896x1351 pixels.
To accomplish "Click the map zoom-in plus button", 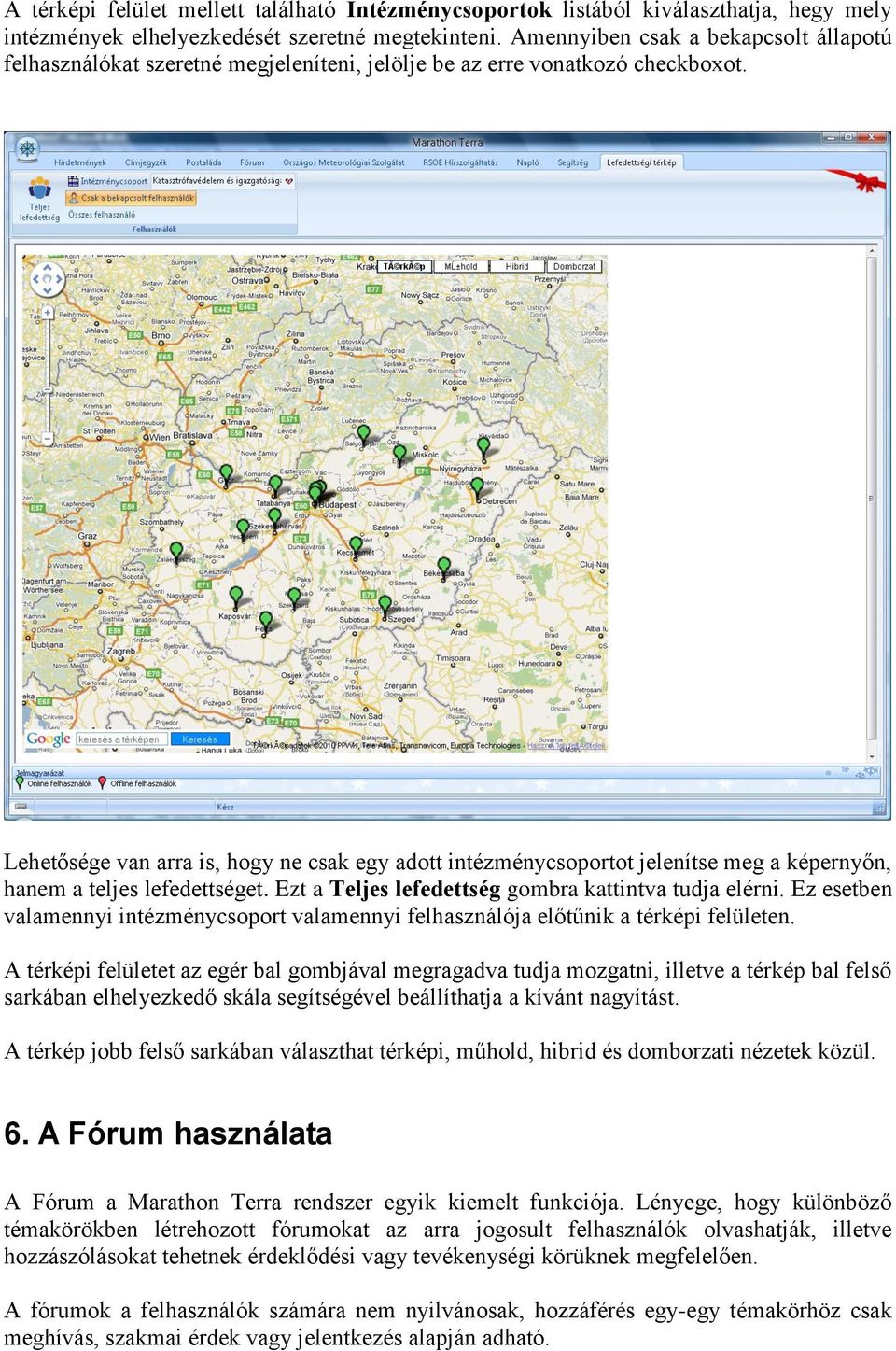I will point(48,313).
